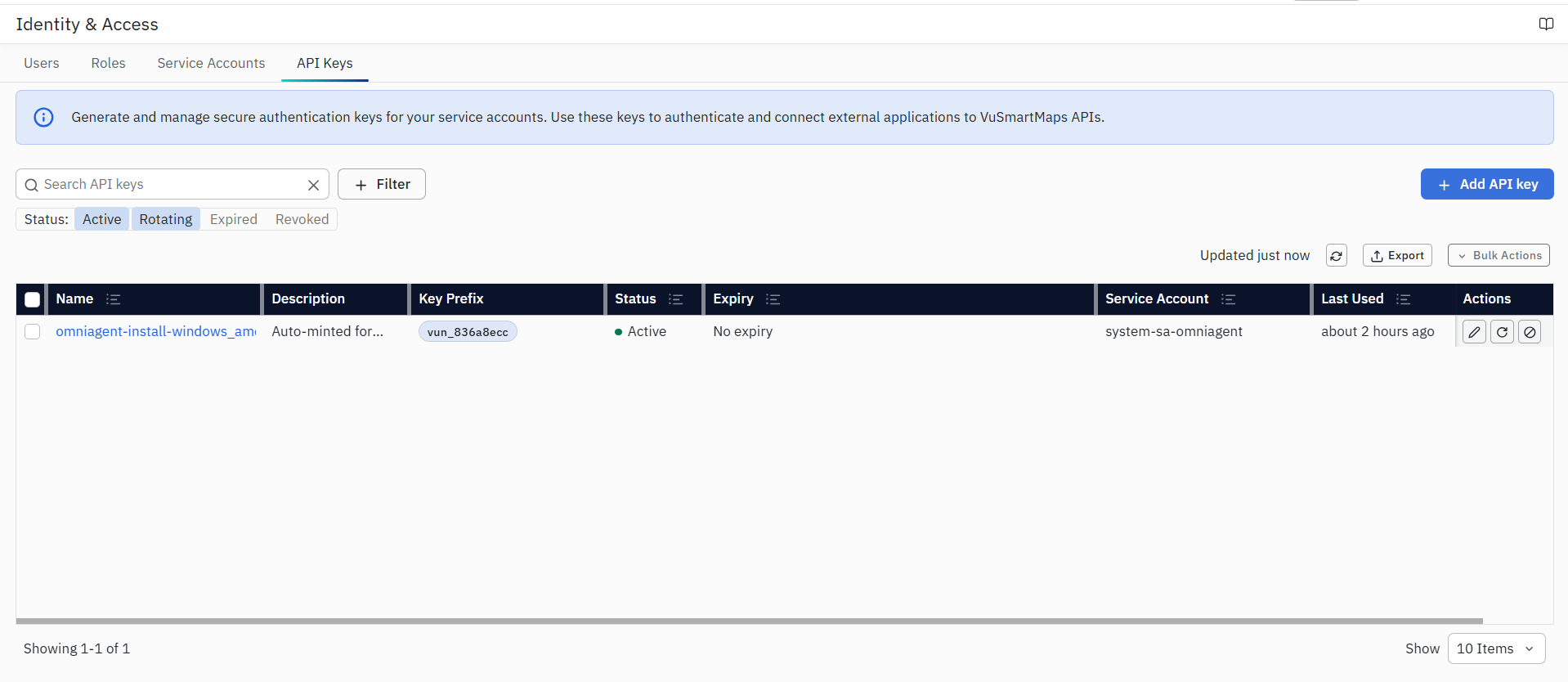Toggle the Expired status filter
The height and width of the screenshot is (682, 1568).
click(x=234, y=219)
